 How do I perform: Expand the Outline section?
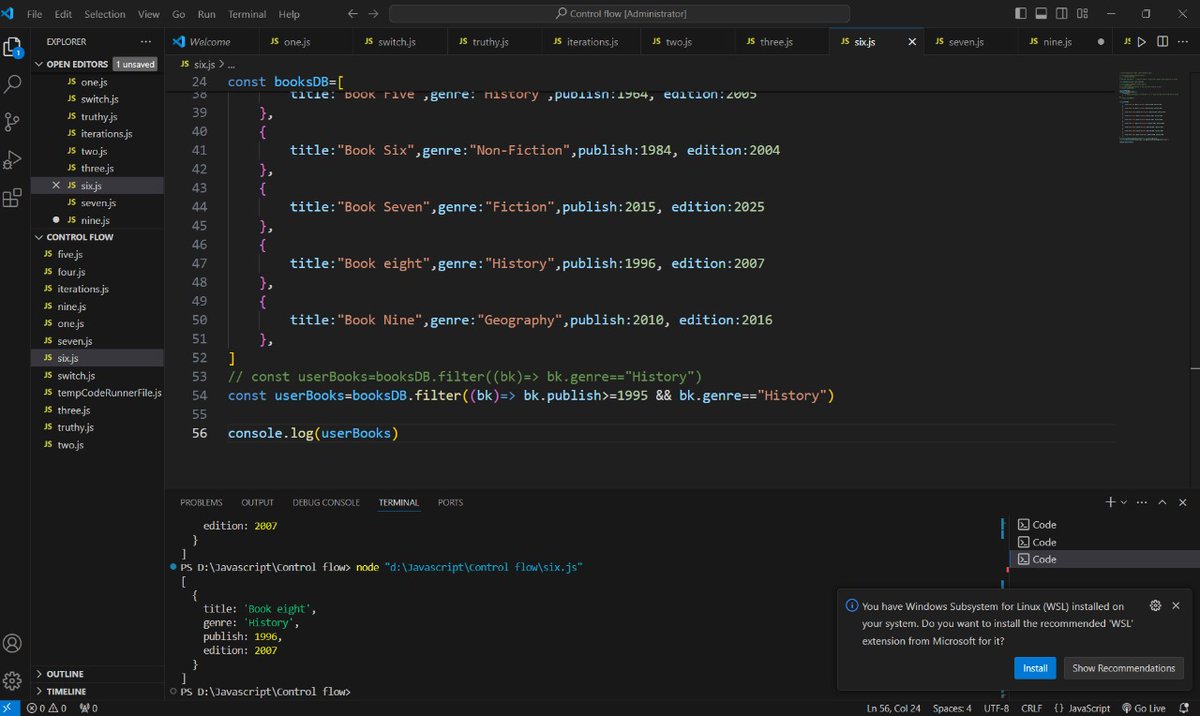[65, 674]
